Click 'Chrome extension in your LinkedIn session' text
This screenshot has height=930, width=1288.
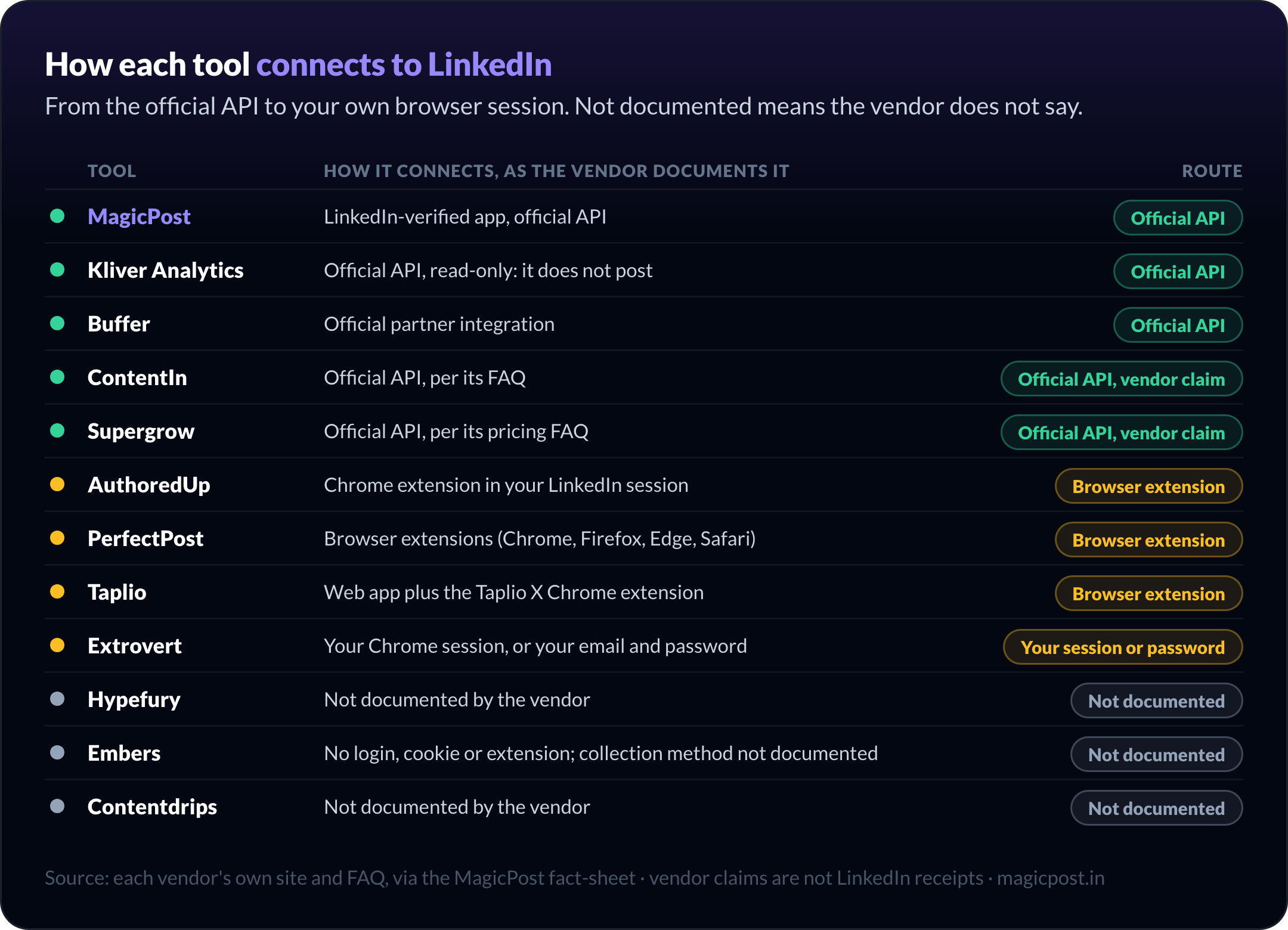[x=506, y=485]
